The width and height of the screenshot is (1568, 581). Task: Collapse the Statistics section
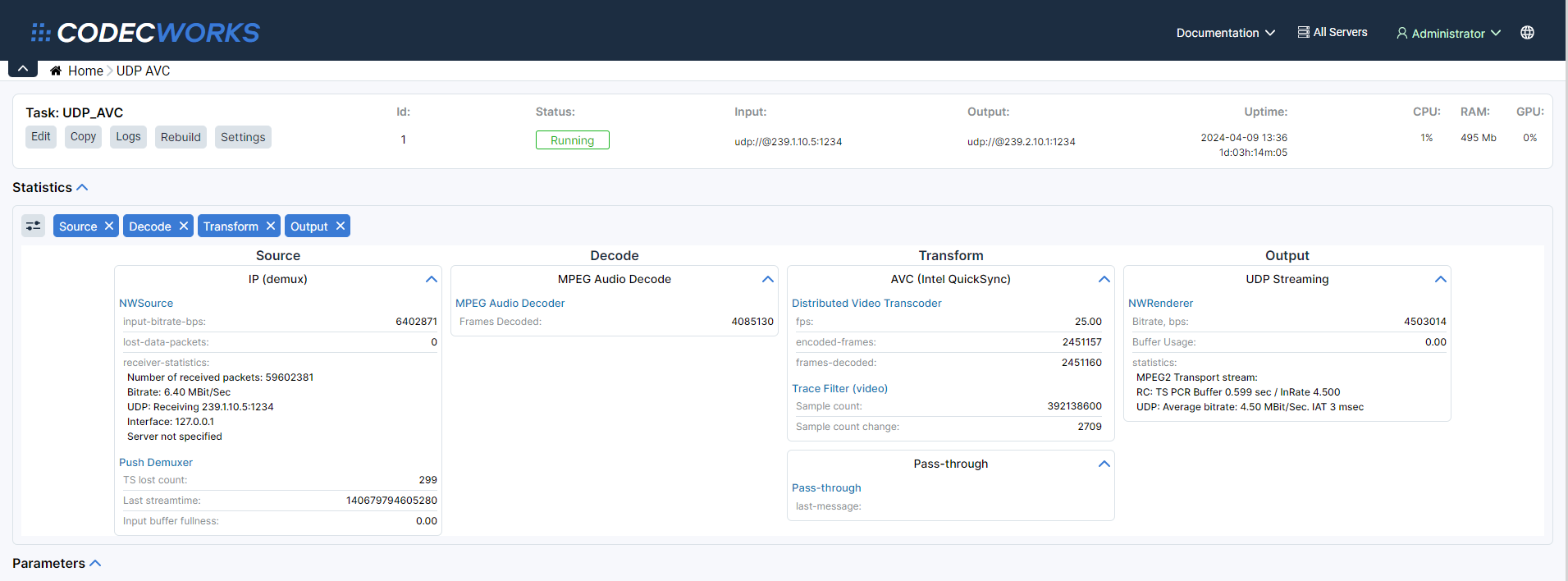tap(82, 188)
